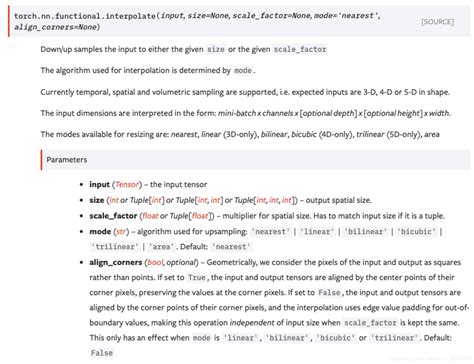Click the second float link inside Tuple brackets
The height and width of the screenshot is (364, 474).
click(x=200, y=216)
